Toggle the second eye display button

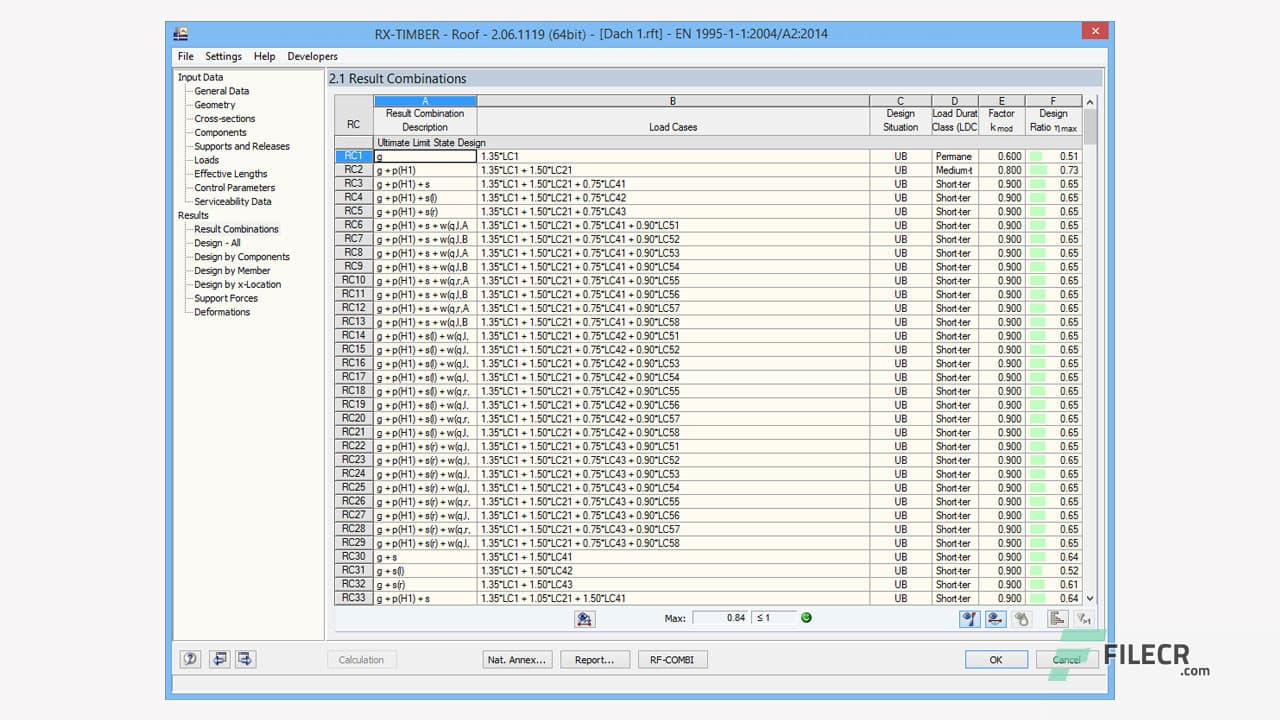(994, 619)
